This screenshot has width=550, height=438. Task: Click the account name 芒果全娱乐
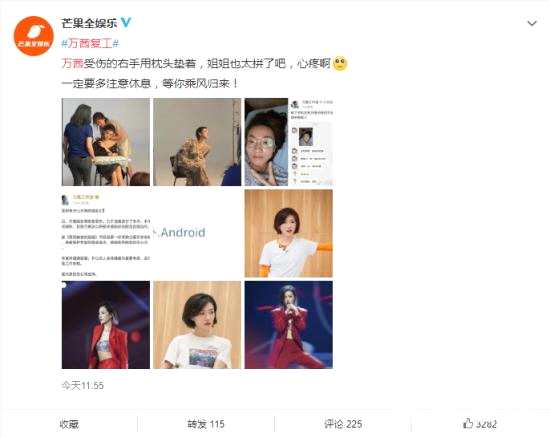(x=89, y=23)
